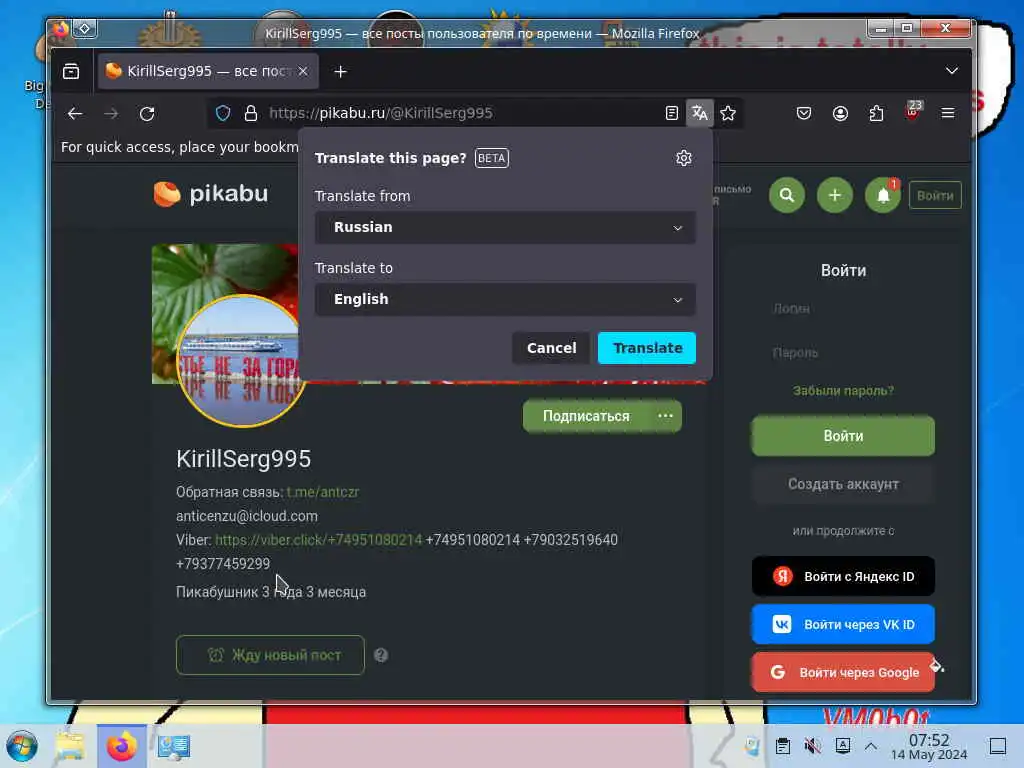Click the show desktop notification icon

[x=998, y=746]
